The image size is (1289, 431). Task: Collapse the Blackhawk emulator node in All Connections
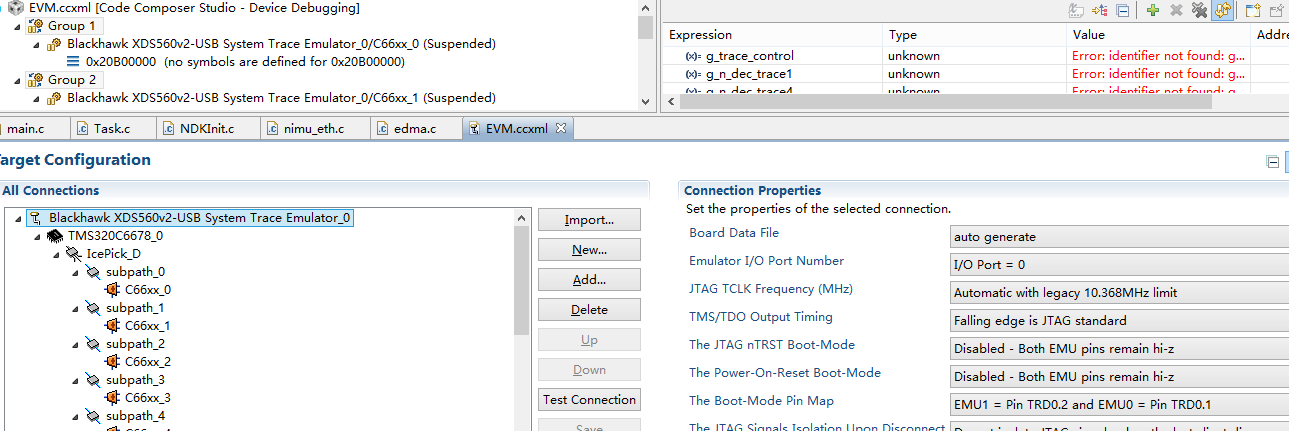pyautogui.click(x=20, y=219)
